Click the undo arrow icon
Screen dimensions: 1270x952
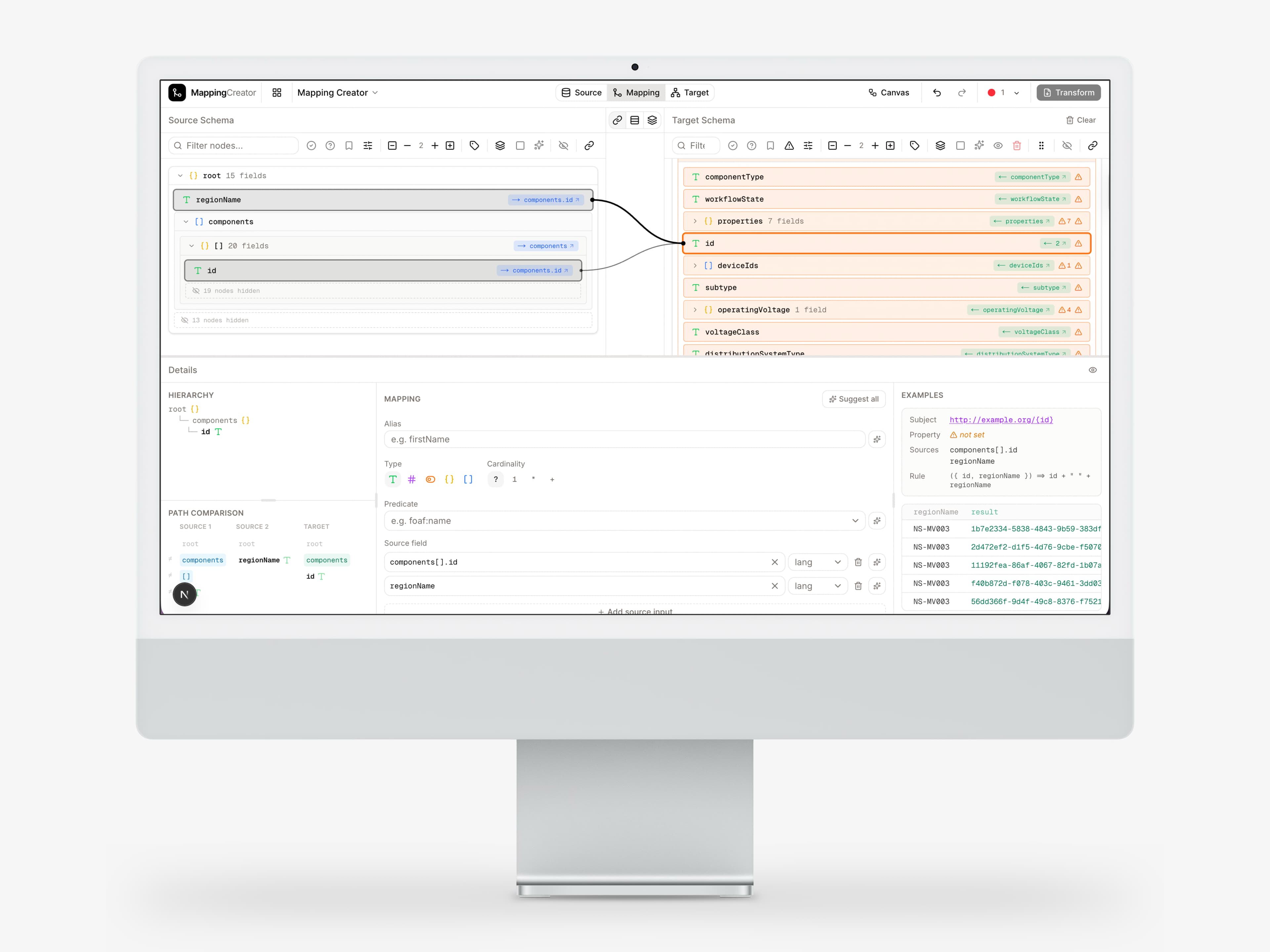click(x=936, y=92)
